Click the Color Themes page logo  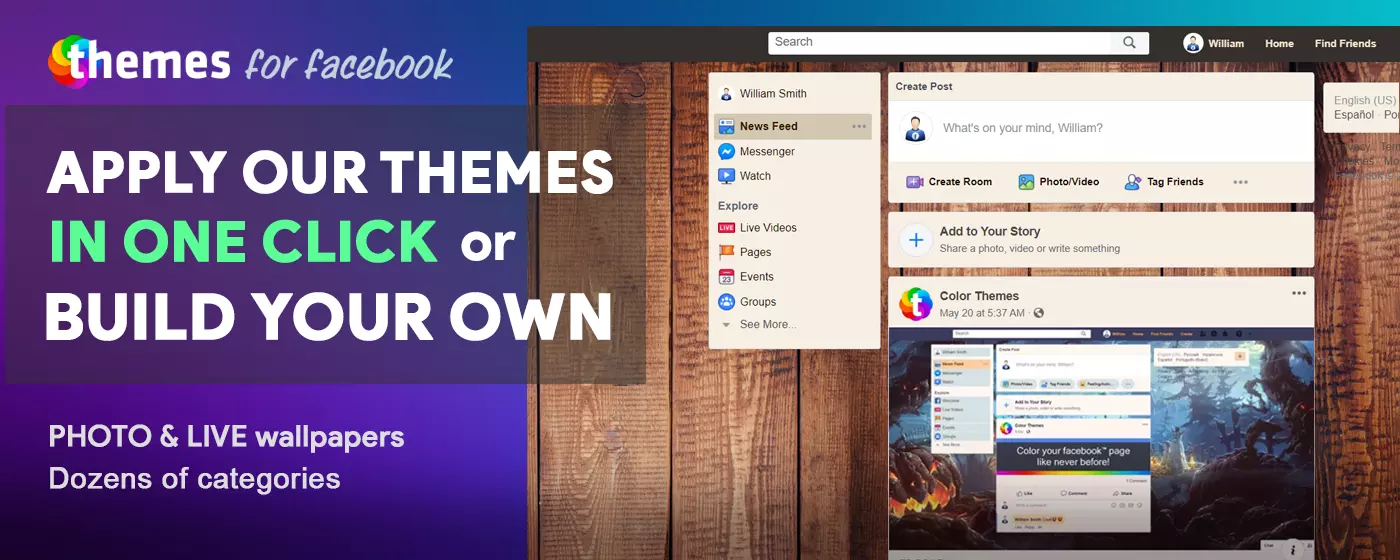[x=916, y=304]
